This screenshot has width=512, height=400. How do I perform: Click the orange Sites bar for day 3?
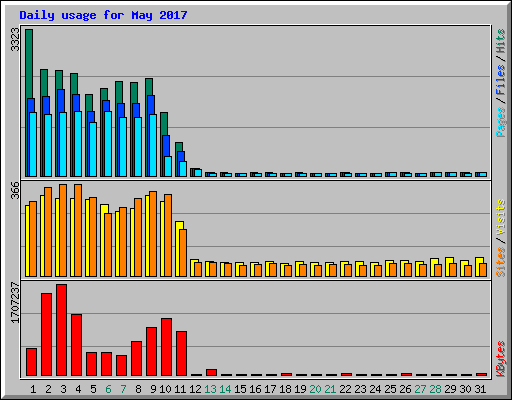point(63,230)
